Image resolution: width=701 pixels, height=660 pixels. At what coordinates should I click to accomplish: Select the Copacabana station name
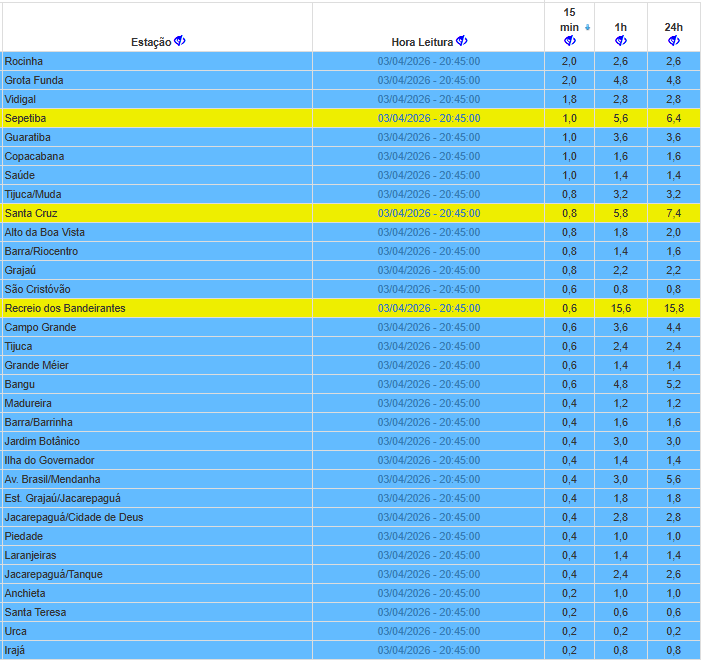pyautogui.click(x=34, y=156)
